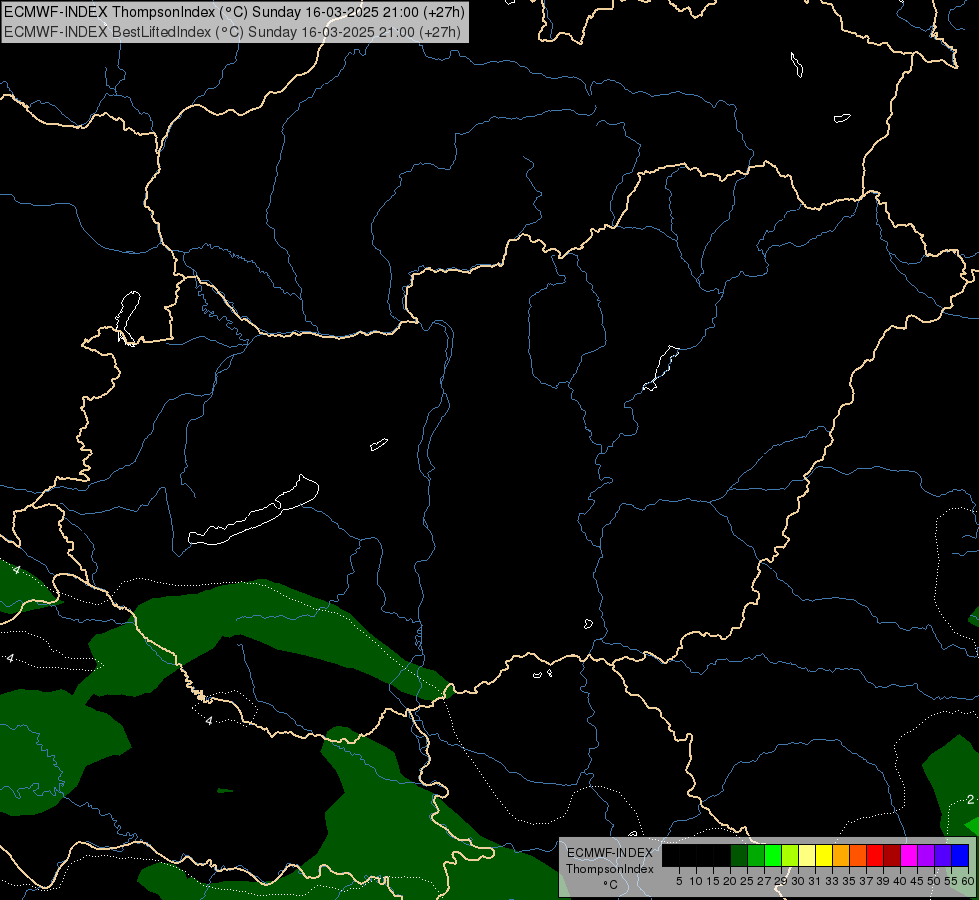This screenshot has height=900, width=979.
Task: Click the legend "ThompsonIndex" label
Action: (609, 869)
